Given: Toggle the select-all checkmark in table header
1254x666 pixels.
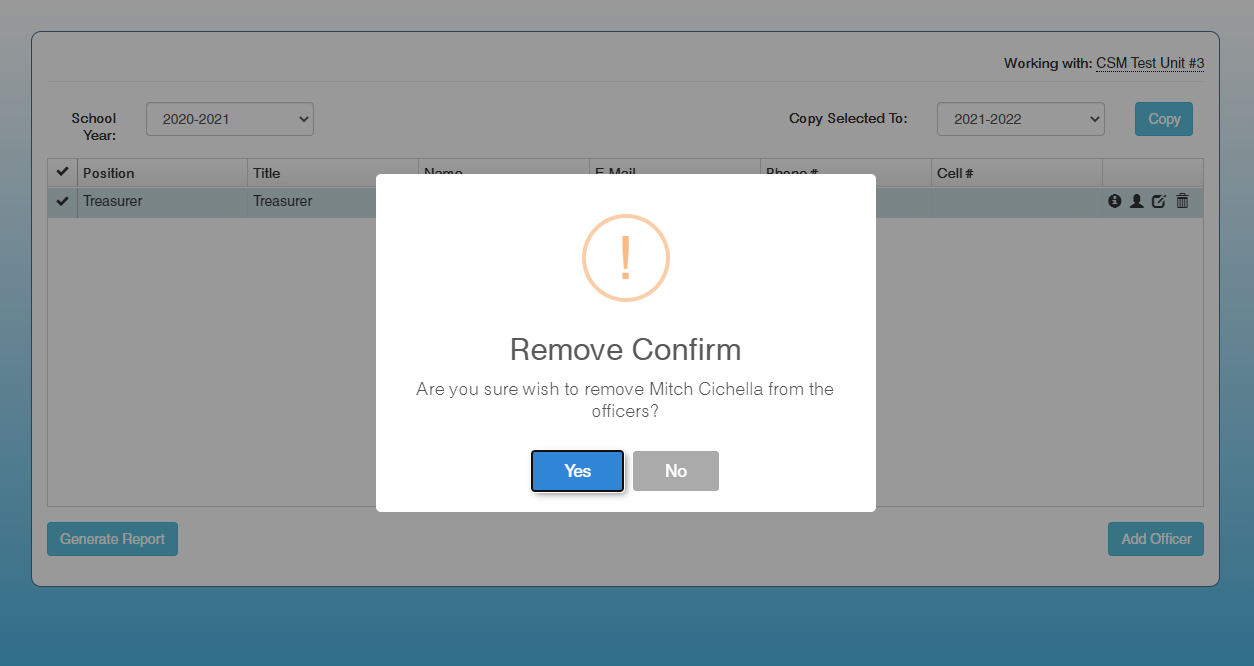Looking at the screenshot, I should coord(63,172).
